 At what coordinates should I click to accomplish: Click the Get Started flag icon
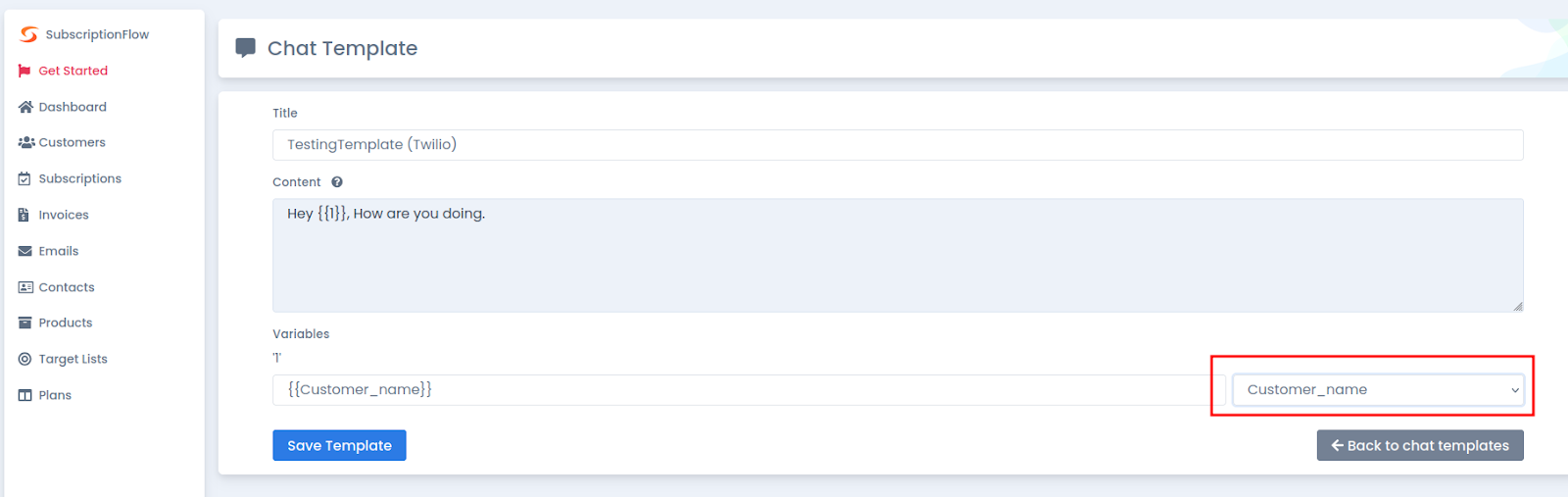click(x=24, y=71)
